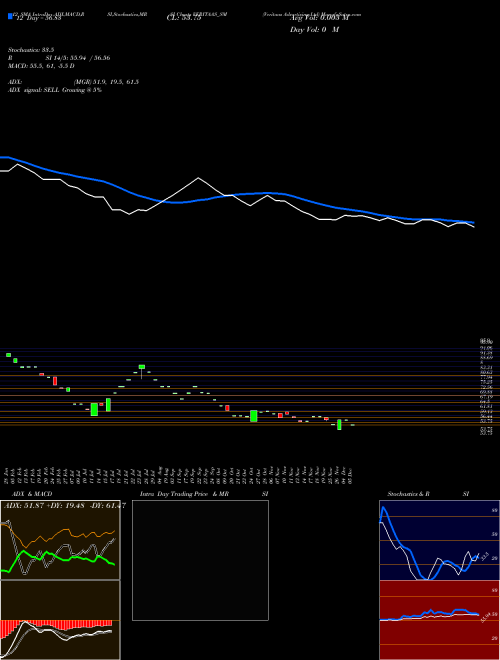Image resolution: width=500 pixels, height=660 pixels.
Task: Click the peak of the white price line
Action: tap(198, 178)
